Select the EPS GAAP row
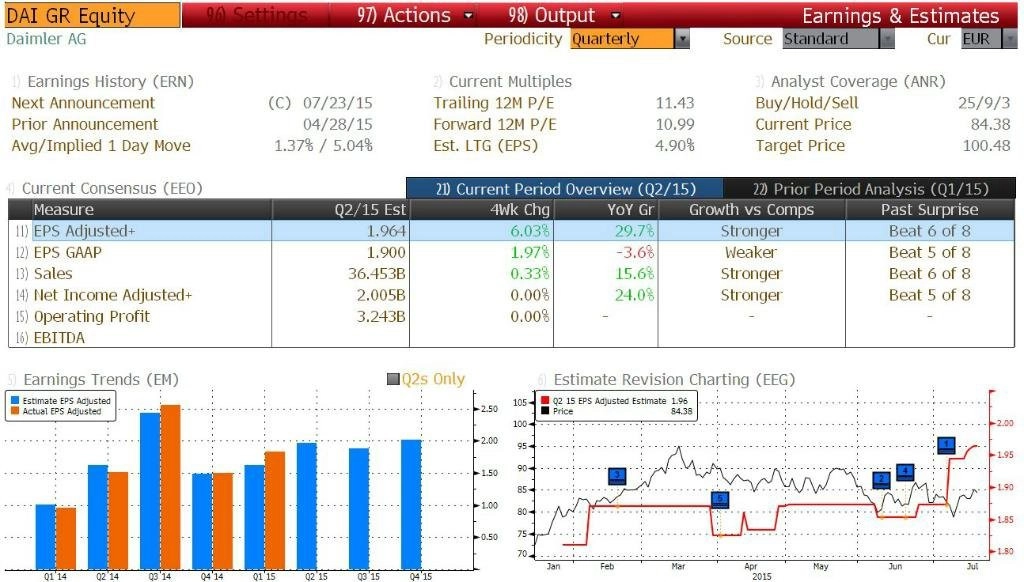Screen dimensions: 1024x582 click(511, 252)
